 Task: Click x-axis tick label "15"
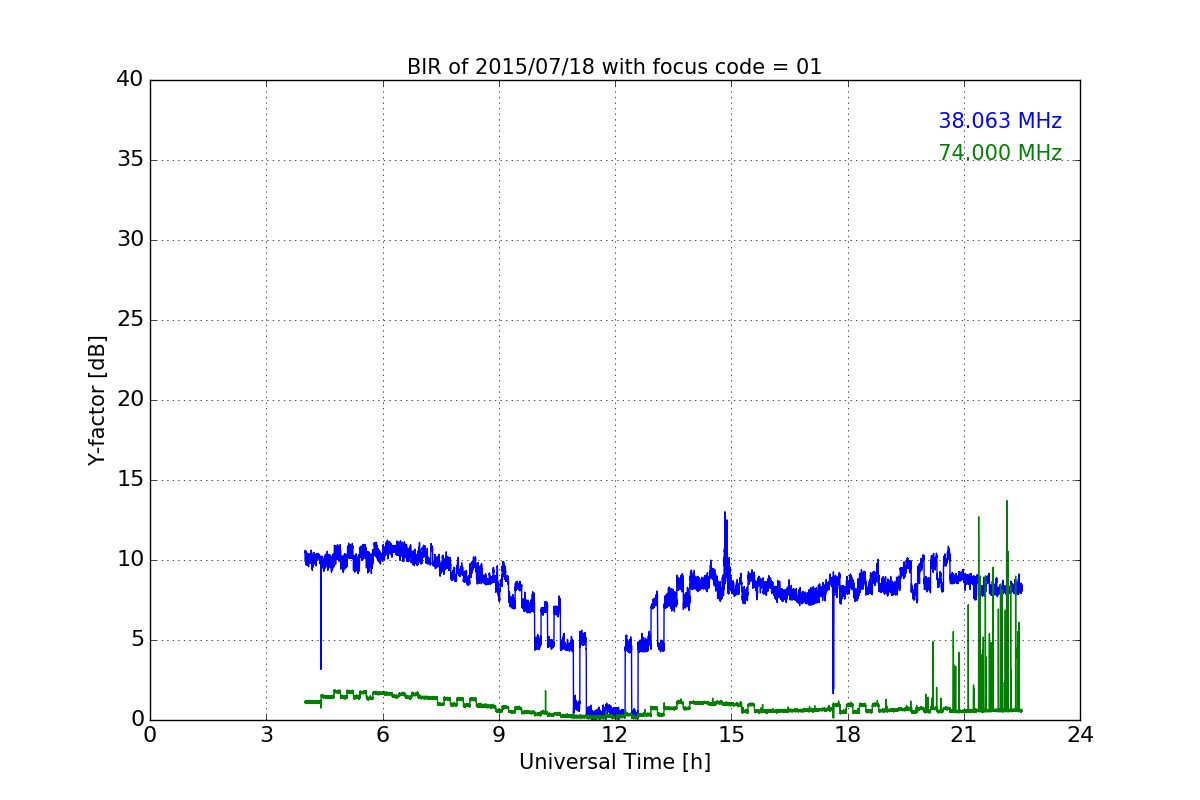731,735
